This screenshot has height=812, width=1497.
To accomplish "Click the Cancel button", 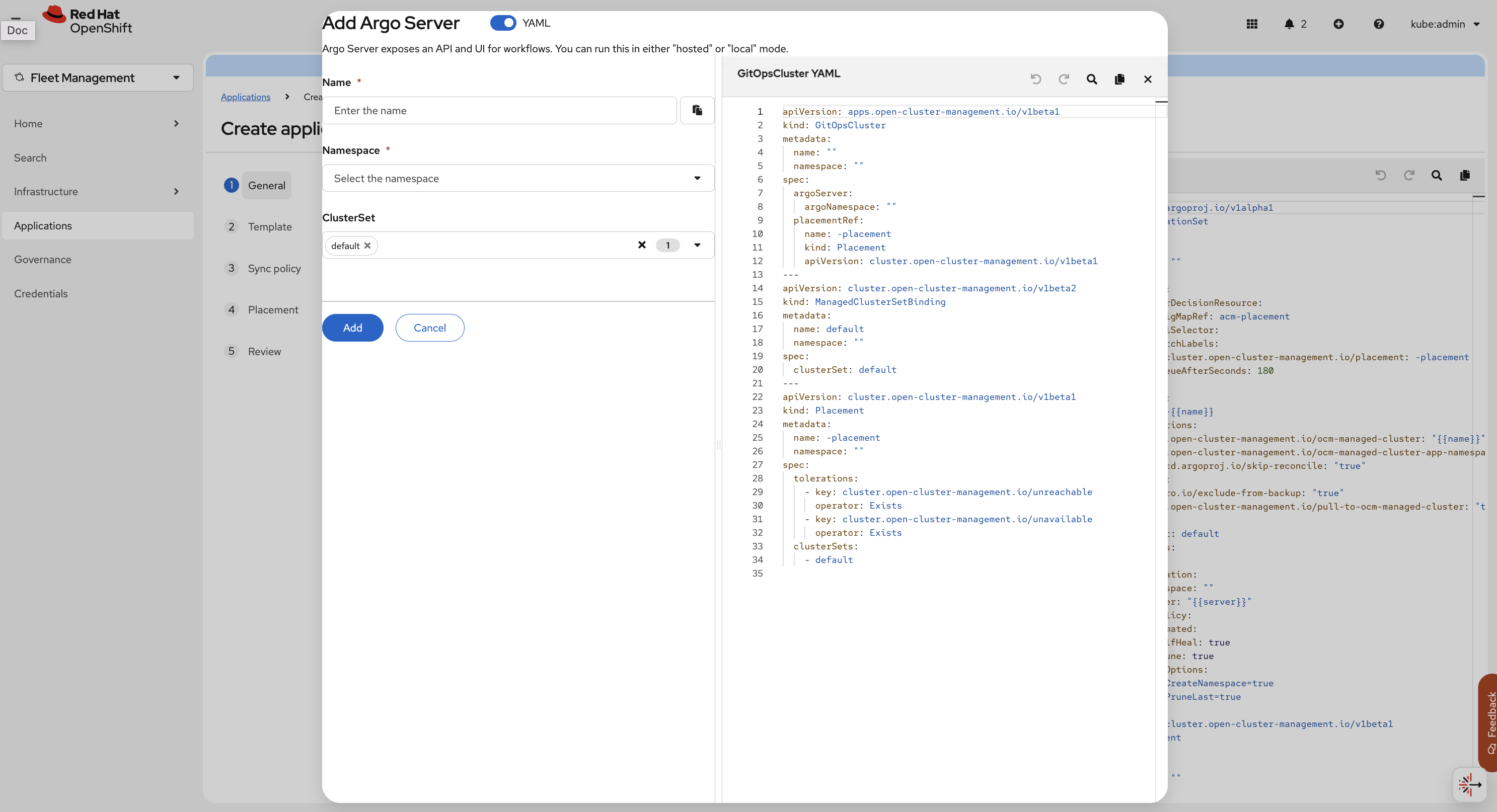I will tap(429, 328).
